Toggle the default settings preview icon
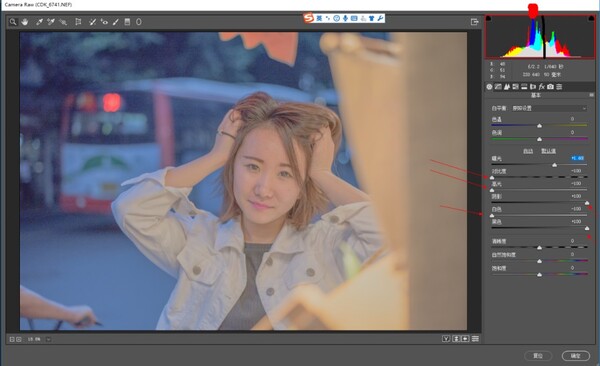This screenshot has height=366, width=600. 475,339
